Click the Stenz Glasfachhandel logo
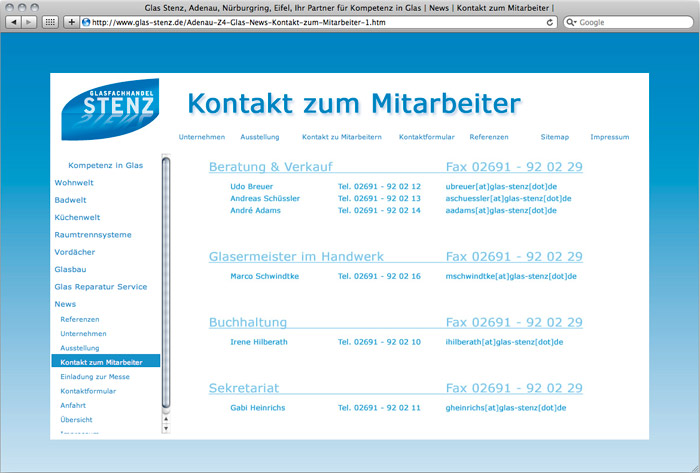The width and height of the screenshot is (700, 473). [x=110, y=109]
